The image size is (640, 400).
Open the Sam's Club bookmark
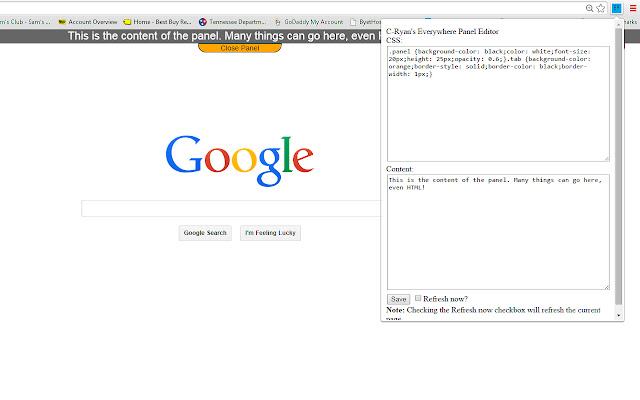coord(25,22)
